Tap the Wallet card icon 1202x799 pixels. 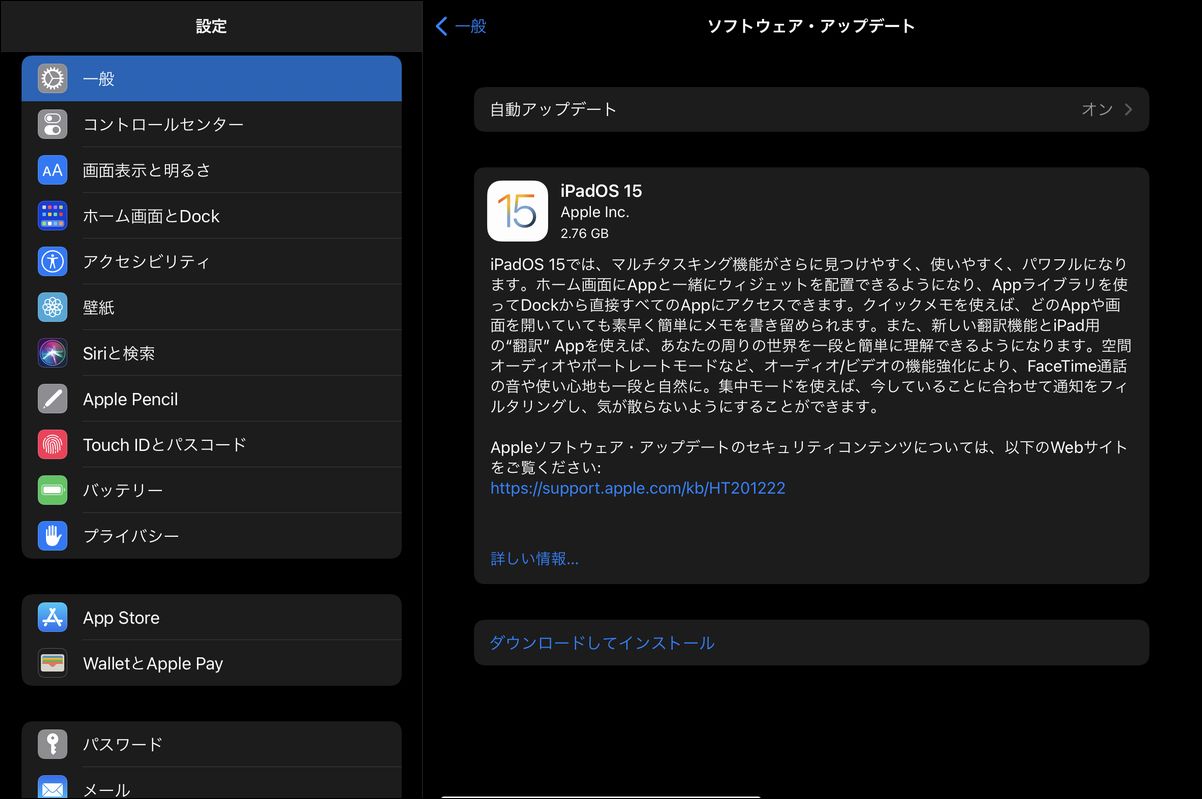[53, 663]
